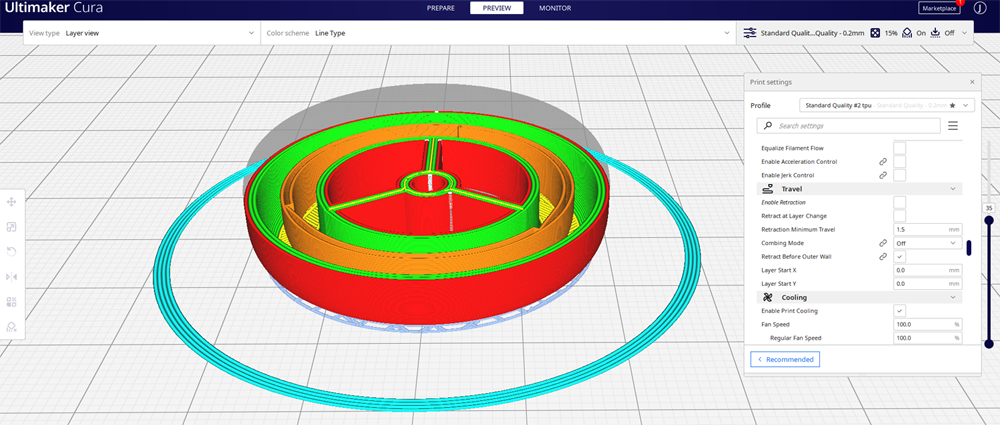The image size is (1000, 425).
Task: Focus the Search settings field
Action: [849, 126]
